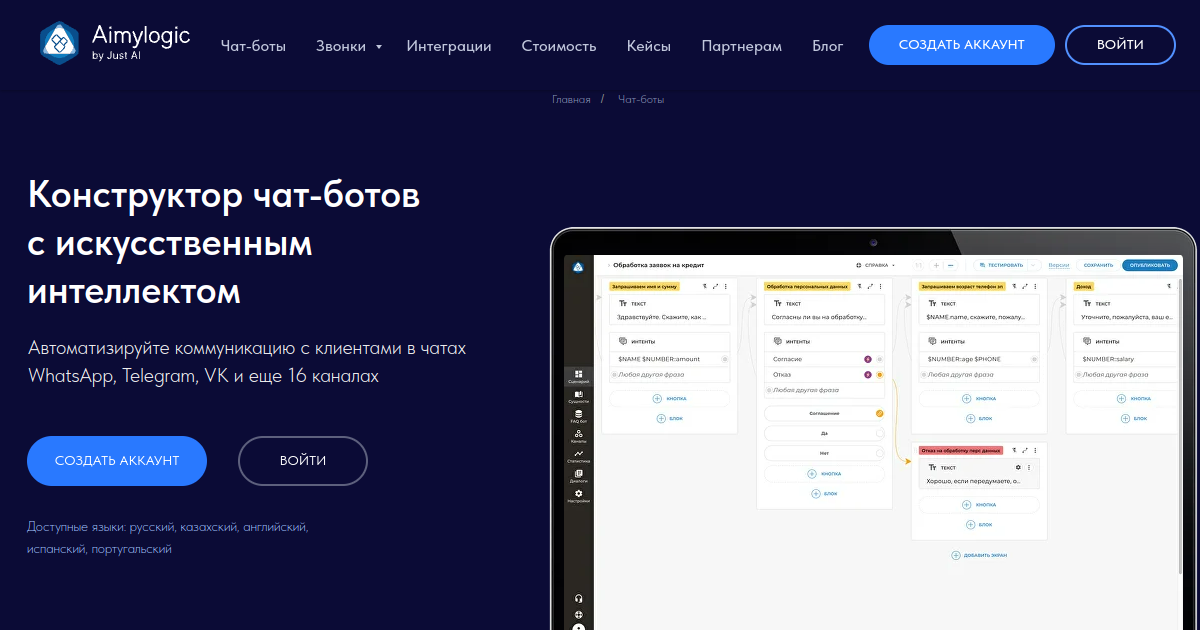Expand the Звонки menu arrow
The height and width of the screenshot is (630, 1200).
[x=379, y=47]
